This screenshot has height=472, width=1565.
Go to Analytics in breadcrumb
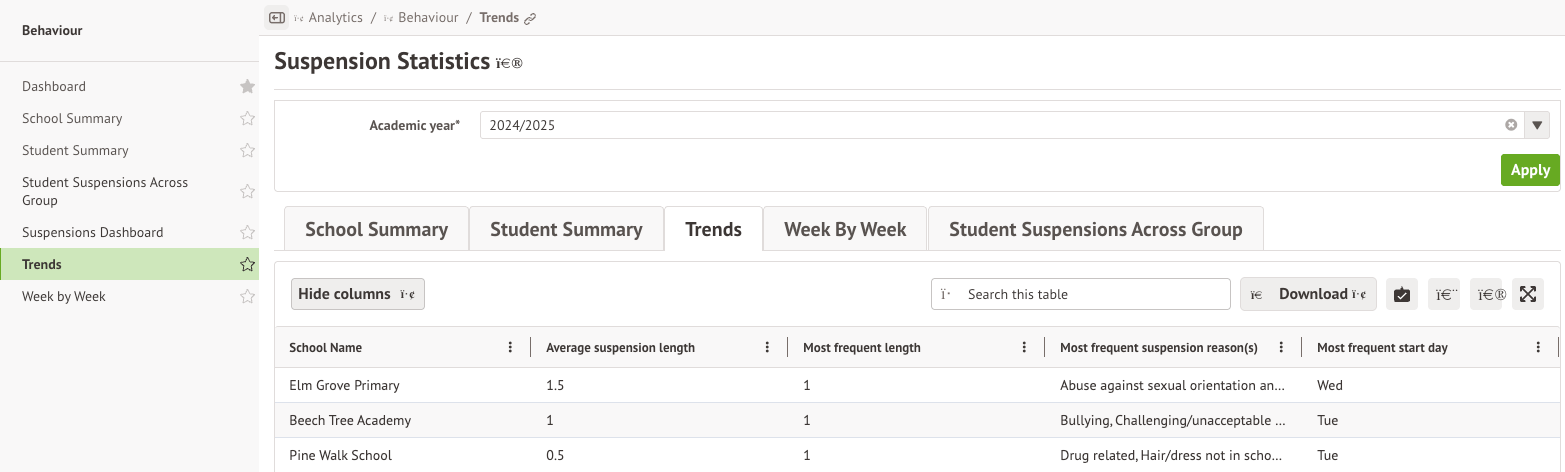(335, 18)
